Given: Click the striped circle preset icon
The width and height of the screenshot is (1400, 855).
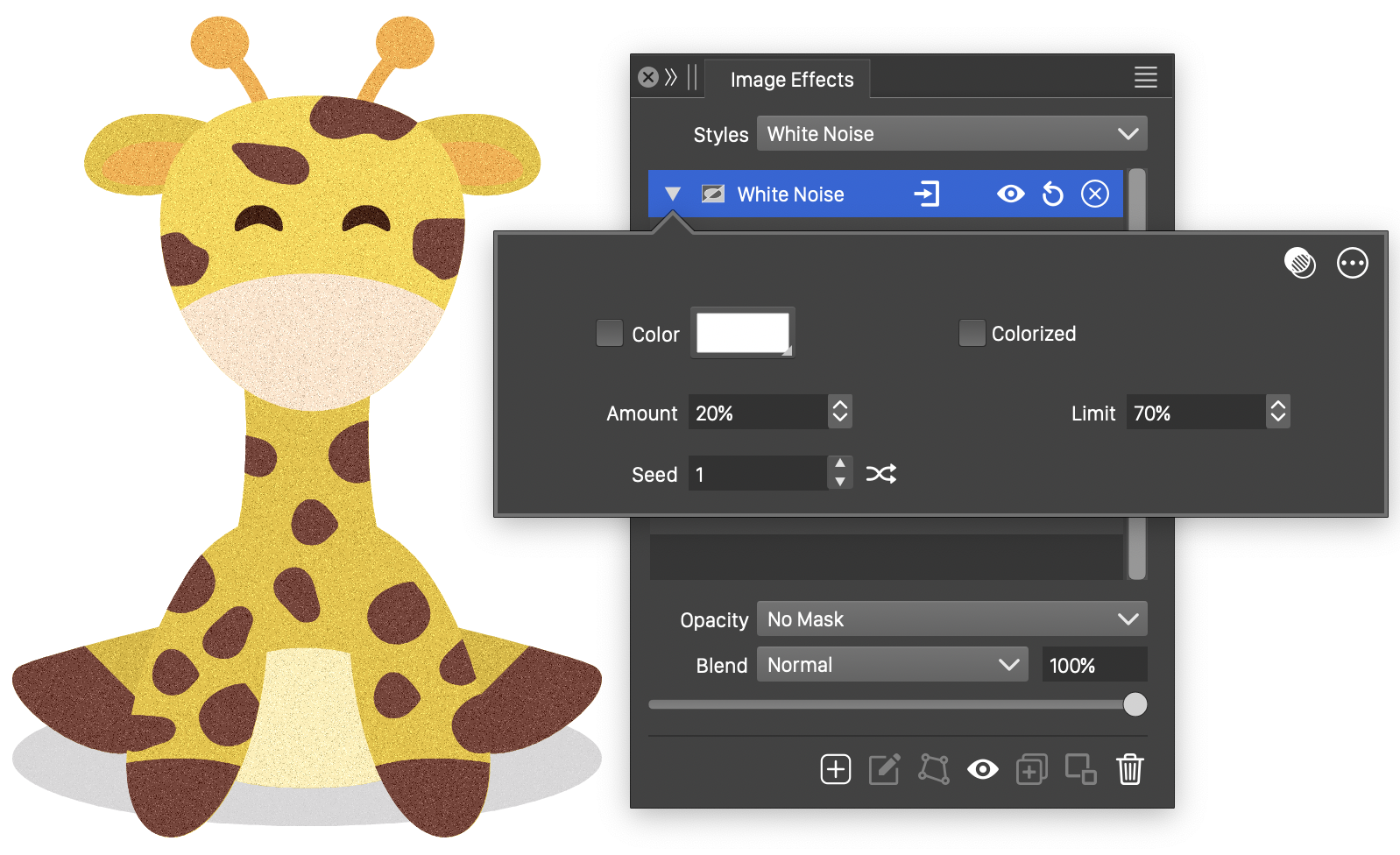Looking at the screenshot, I should coord(1299,263).
